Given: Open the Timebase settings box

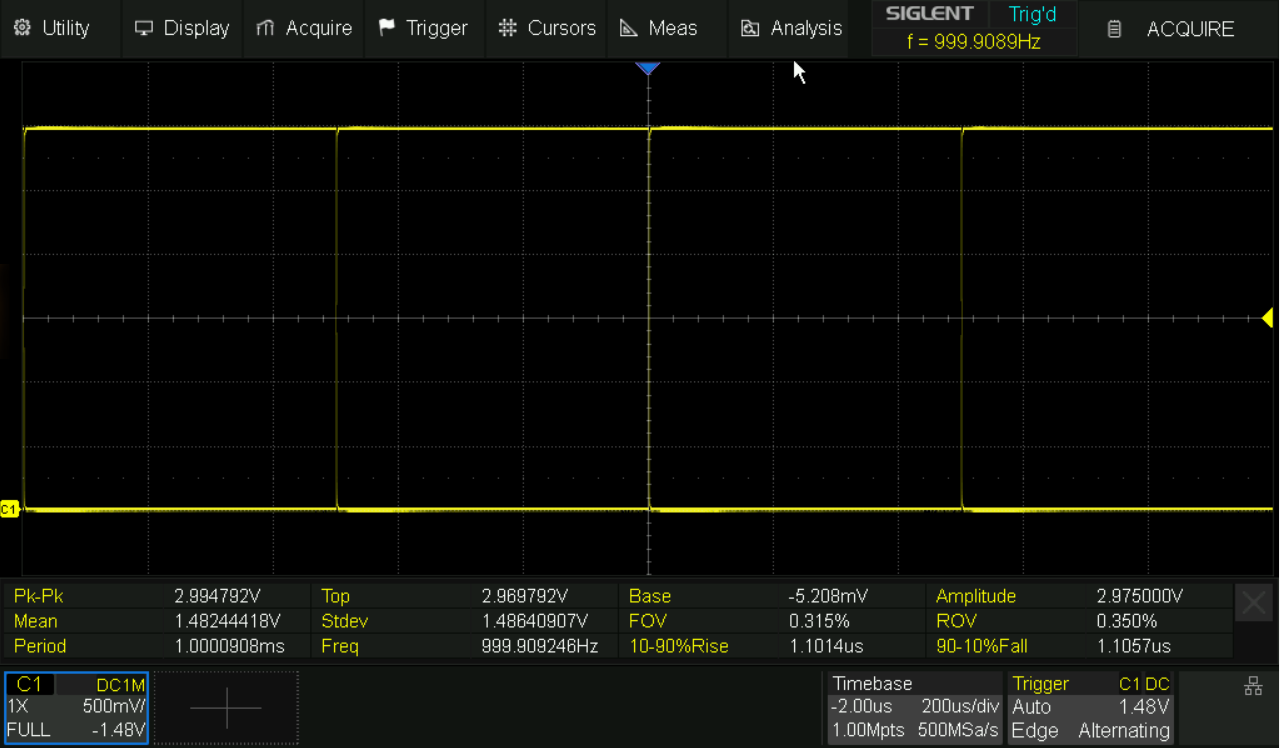Looking at the screenshot, I should point(915,707).
